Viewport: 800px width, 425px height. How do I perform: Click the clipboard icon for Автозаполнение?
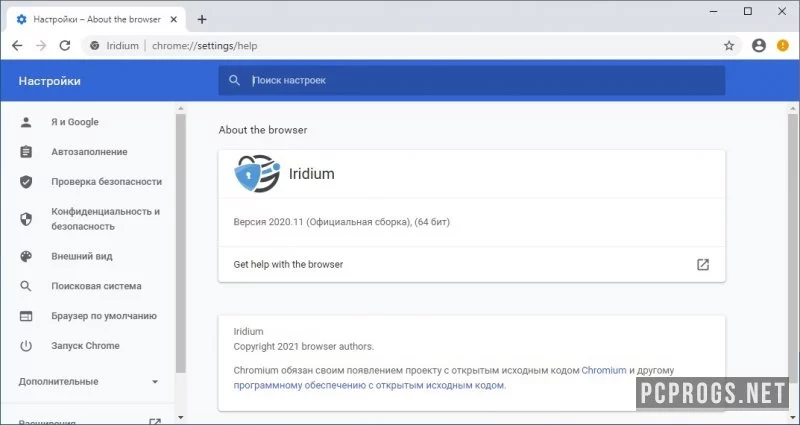pos(26,152)
